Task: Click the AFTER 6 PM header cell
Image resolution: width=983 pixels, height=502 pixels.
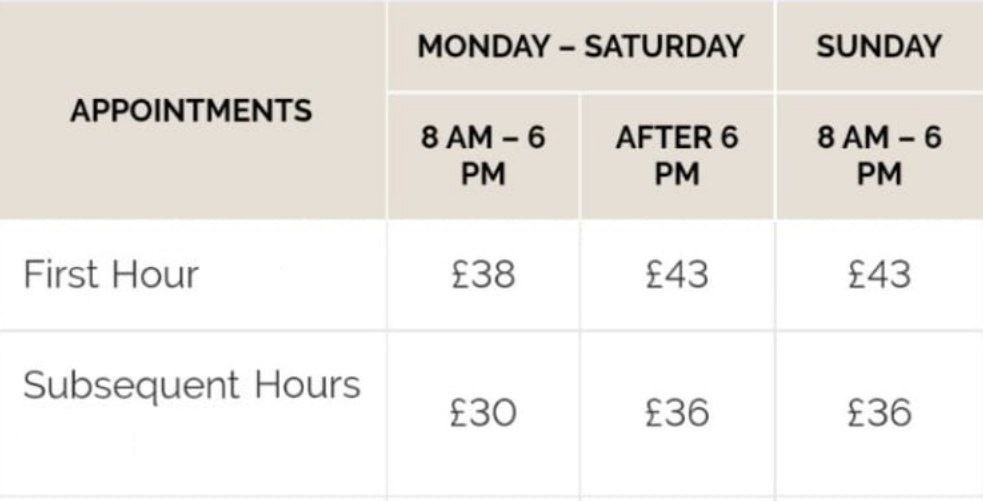Action: [677, 156]
